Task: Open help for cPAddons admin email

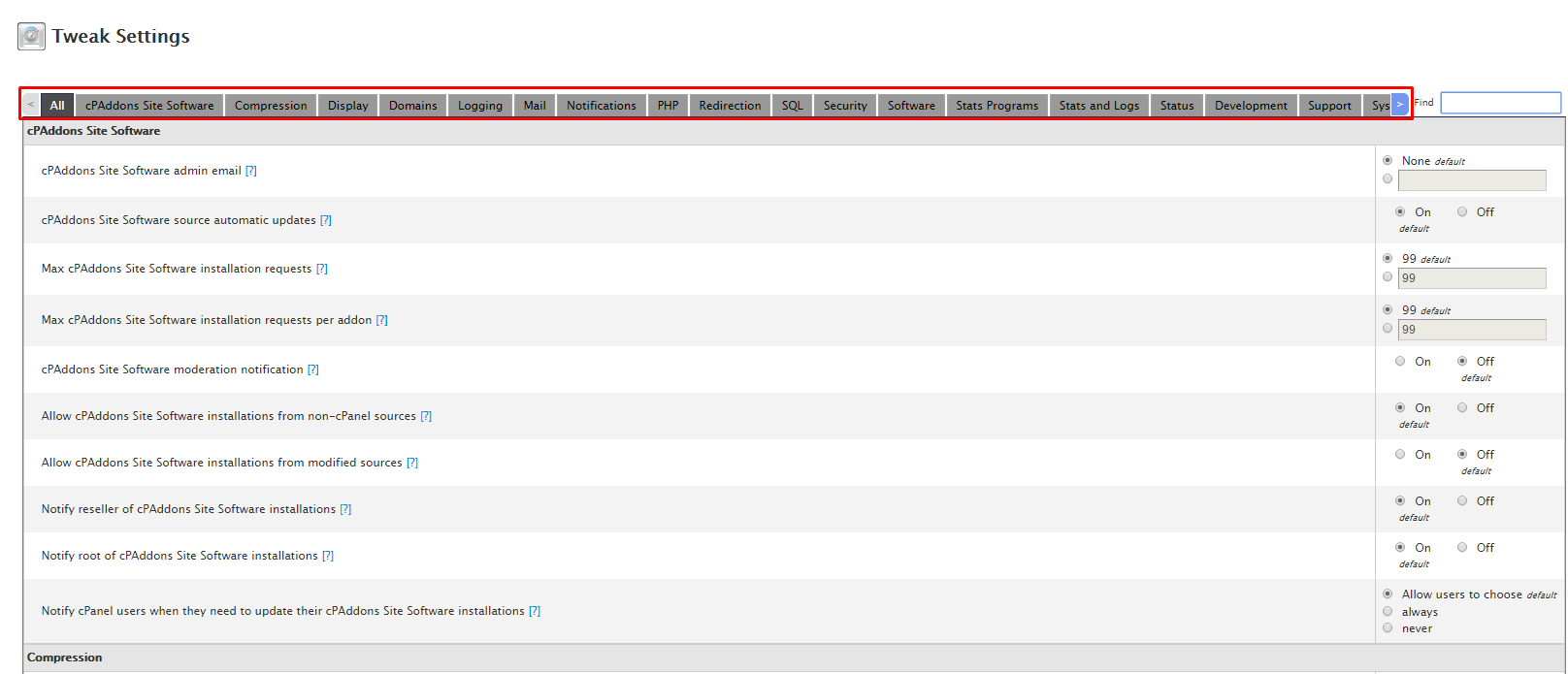Action: click(x=251, y=171)
